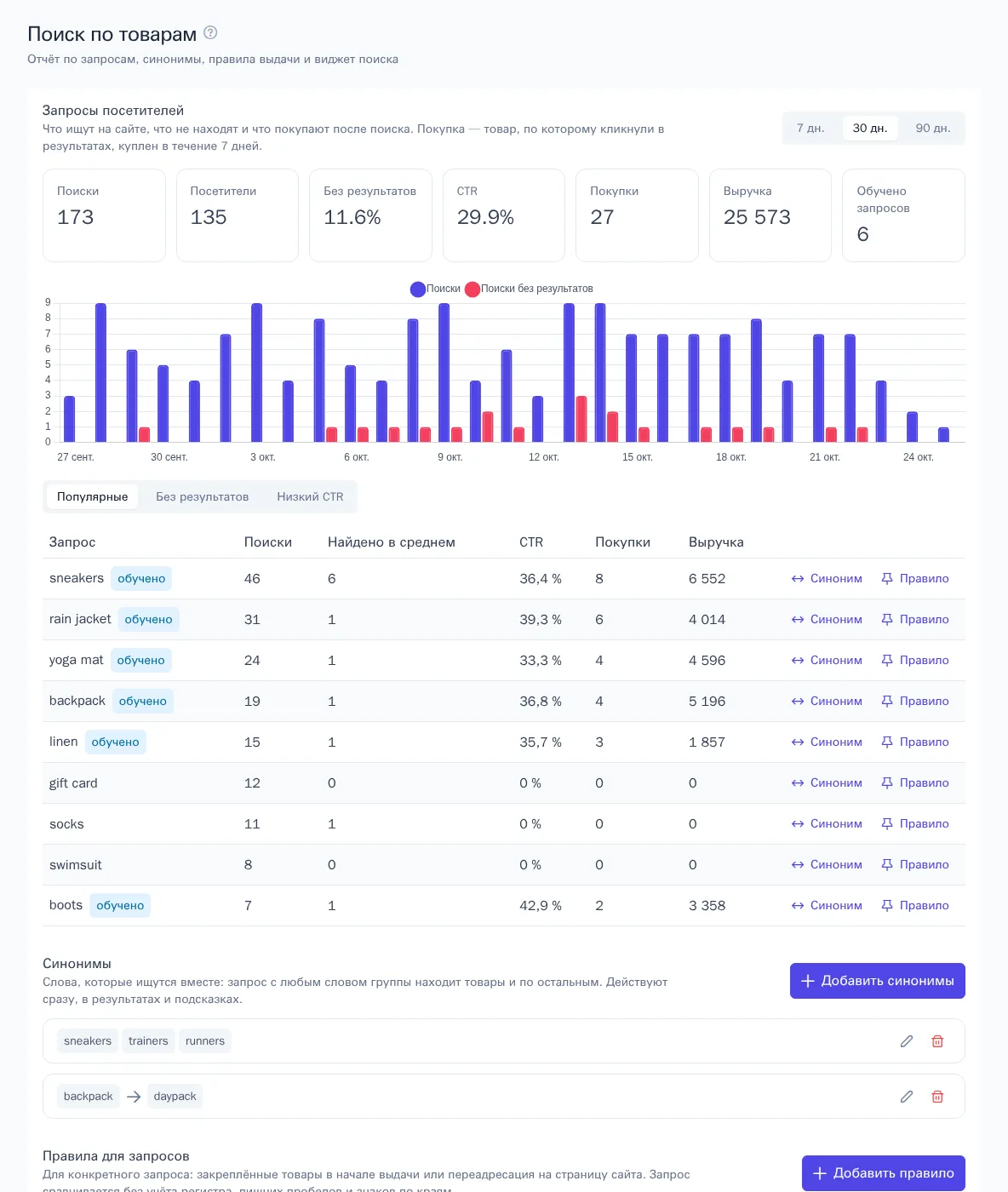This screenshot has height=1192, width=1008.
Task: Click the Без результатов stat card 11.6%
Action: (370, 215)
